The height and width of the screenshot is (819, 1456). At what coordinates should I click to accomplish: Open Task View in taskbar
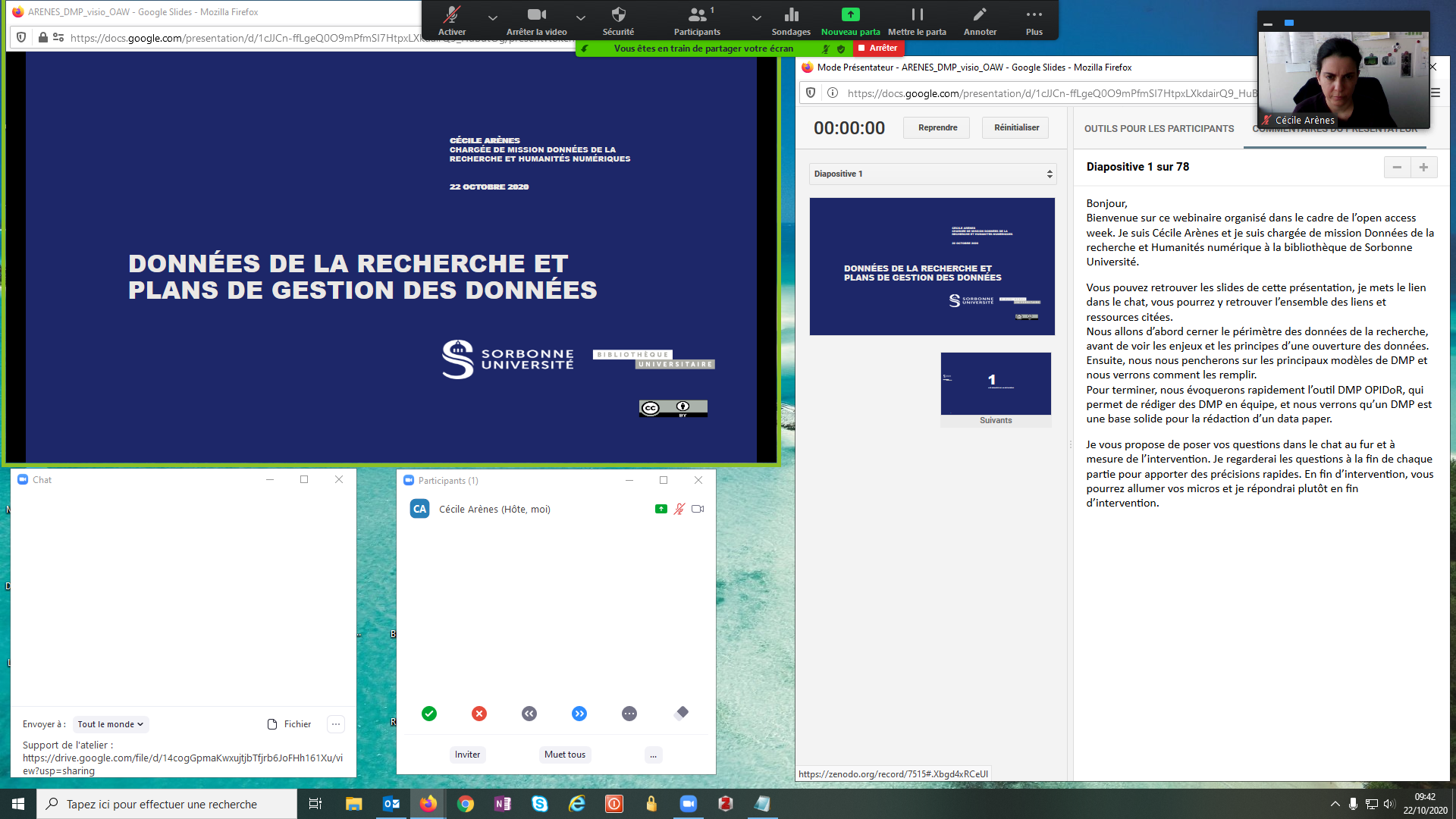tap(315, 804)
